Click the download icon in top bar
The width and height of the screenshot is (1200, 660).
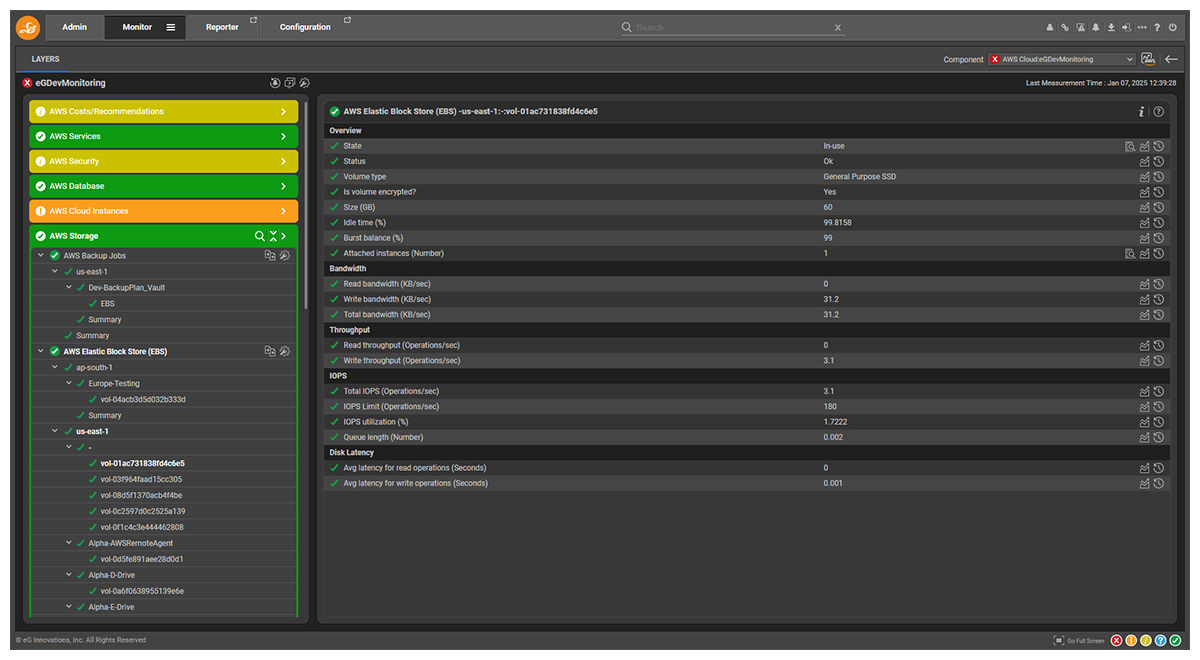click(x=1111, y=28)
